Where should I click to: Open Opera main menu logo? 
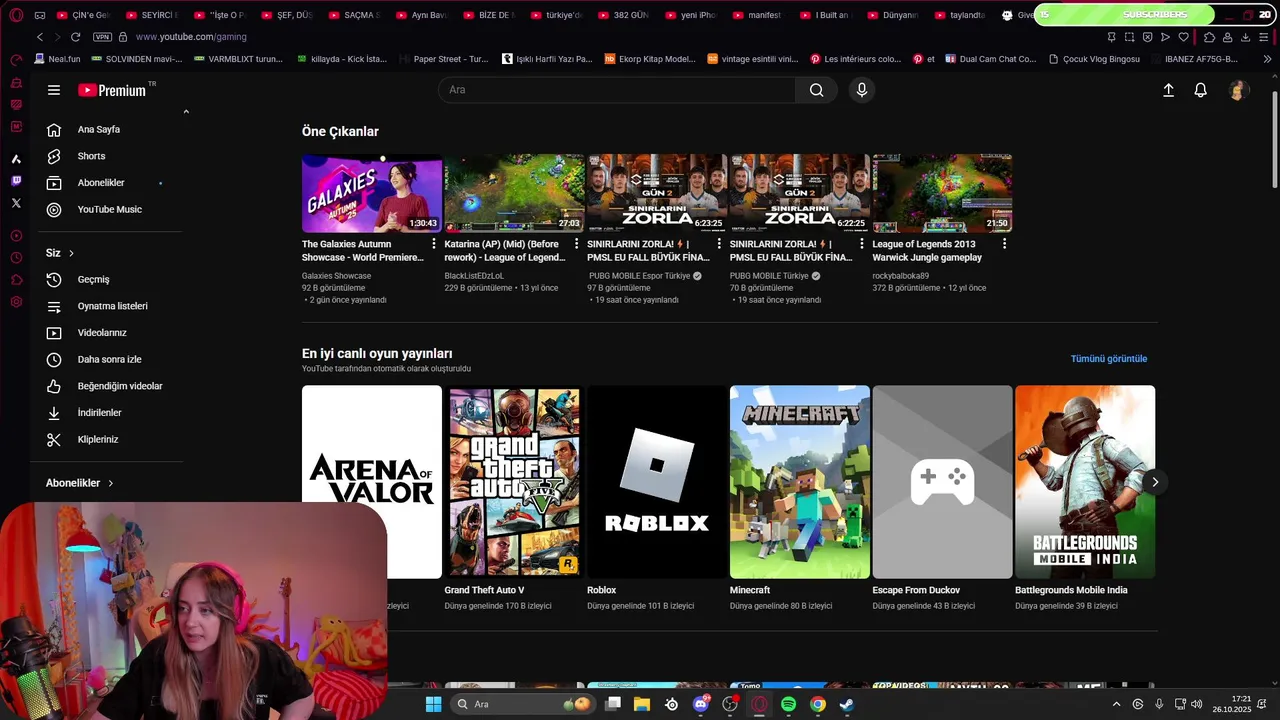16,15
